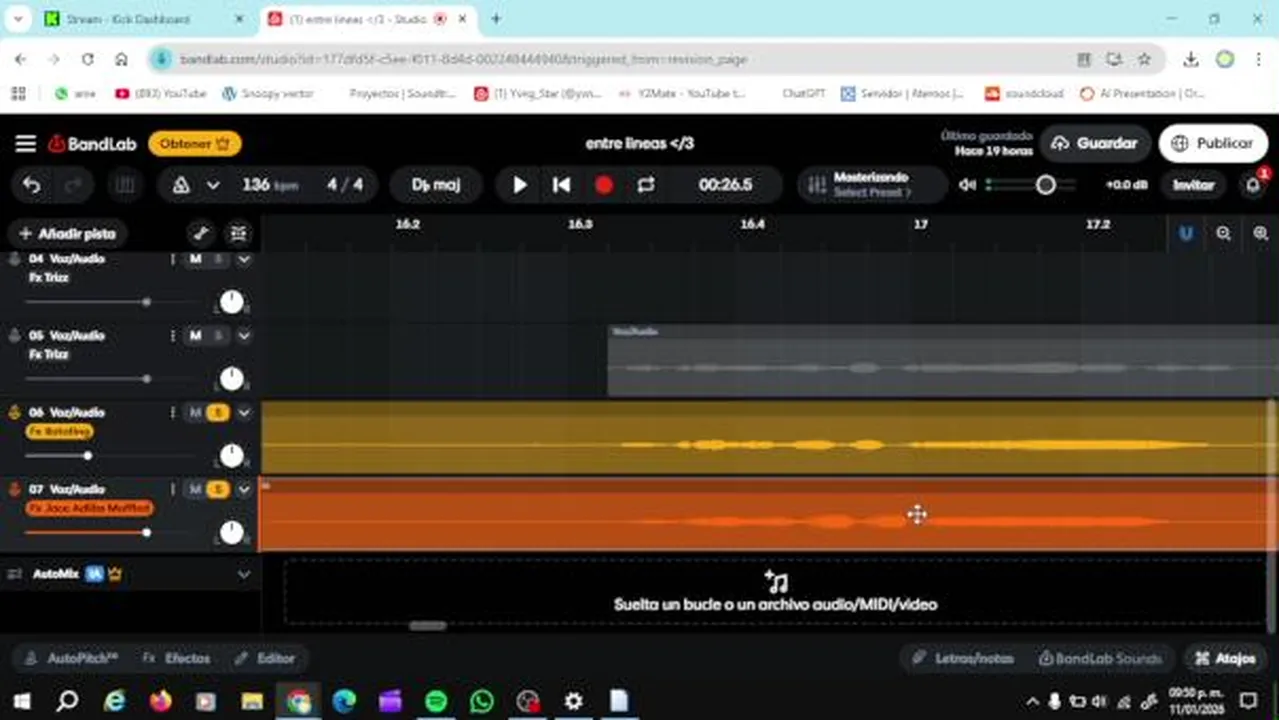The image size is (1279, 720).
Task: Open the Editor tab
Action: pos(265,658)
